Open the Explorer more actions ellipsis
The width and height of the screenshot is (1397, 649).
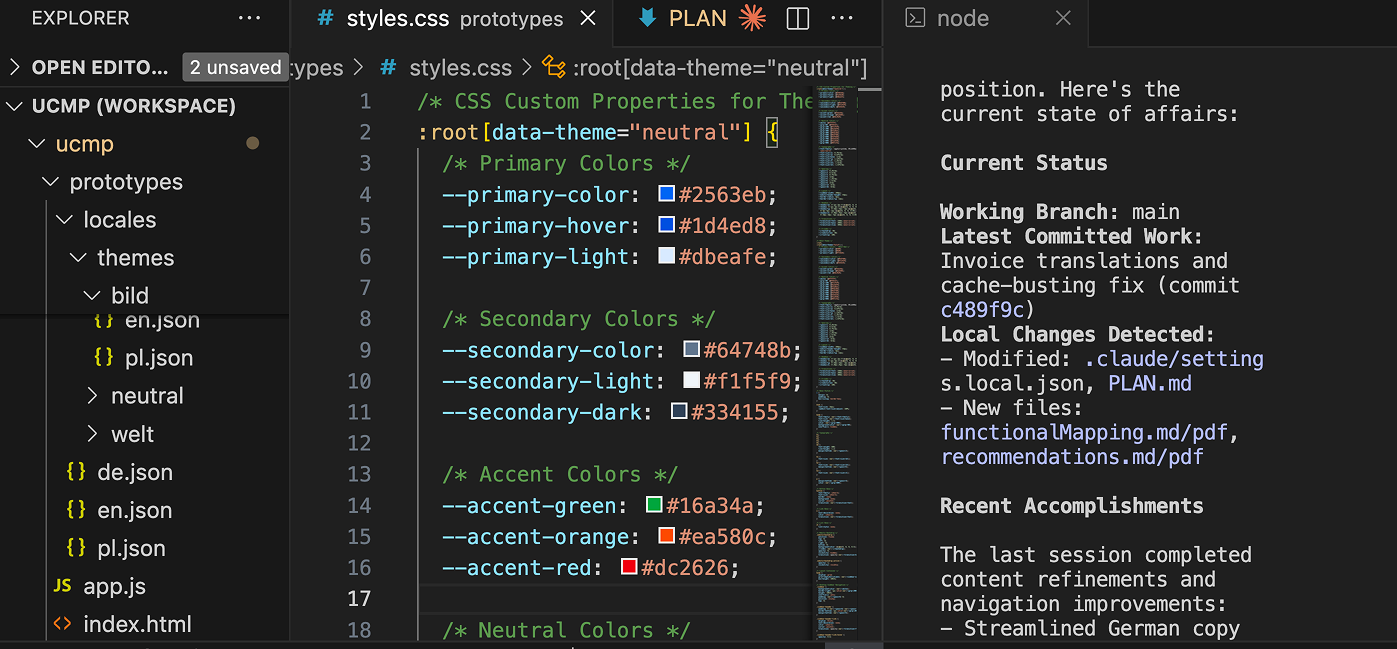pos(249,18)
